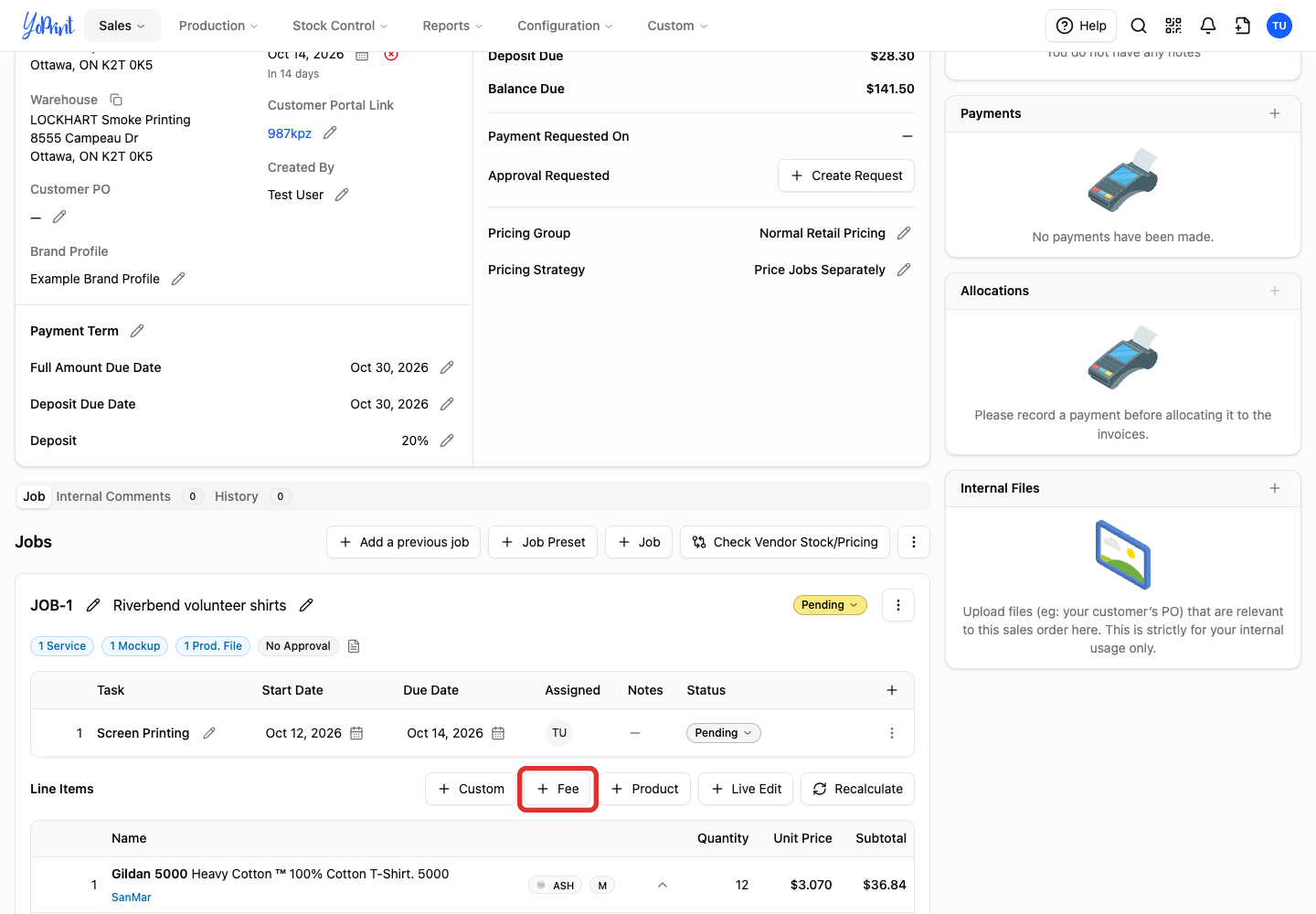Click the document export icon in header
1316x914 pixels.
point(1243,26)
